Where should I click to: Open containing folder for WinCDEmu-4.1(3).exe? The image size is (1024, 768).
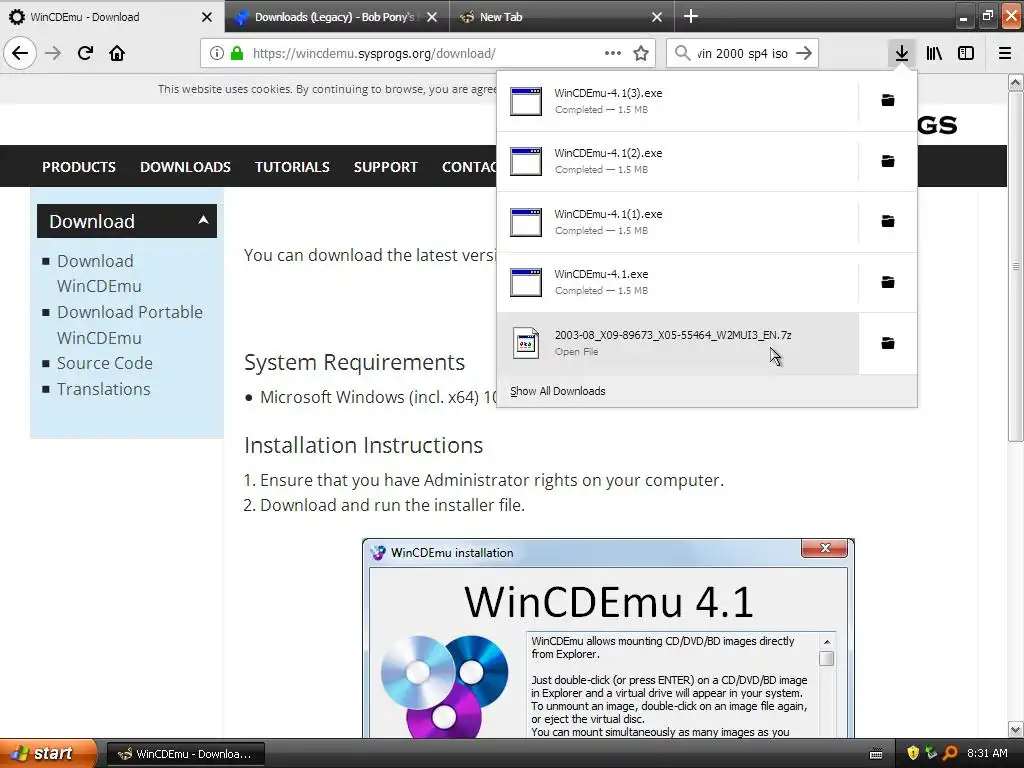pyautogui.click(x=888, y=101)
